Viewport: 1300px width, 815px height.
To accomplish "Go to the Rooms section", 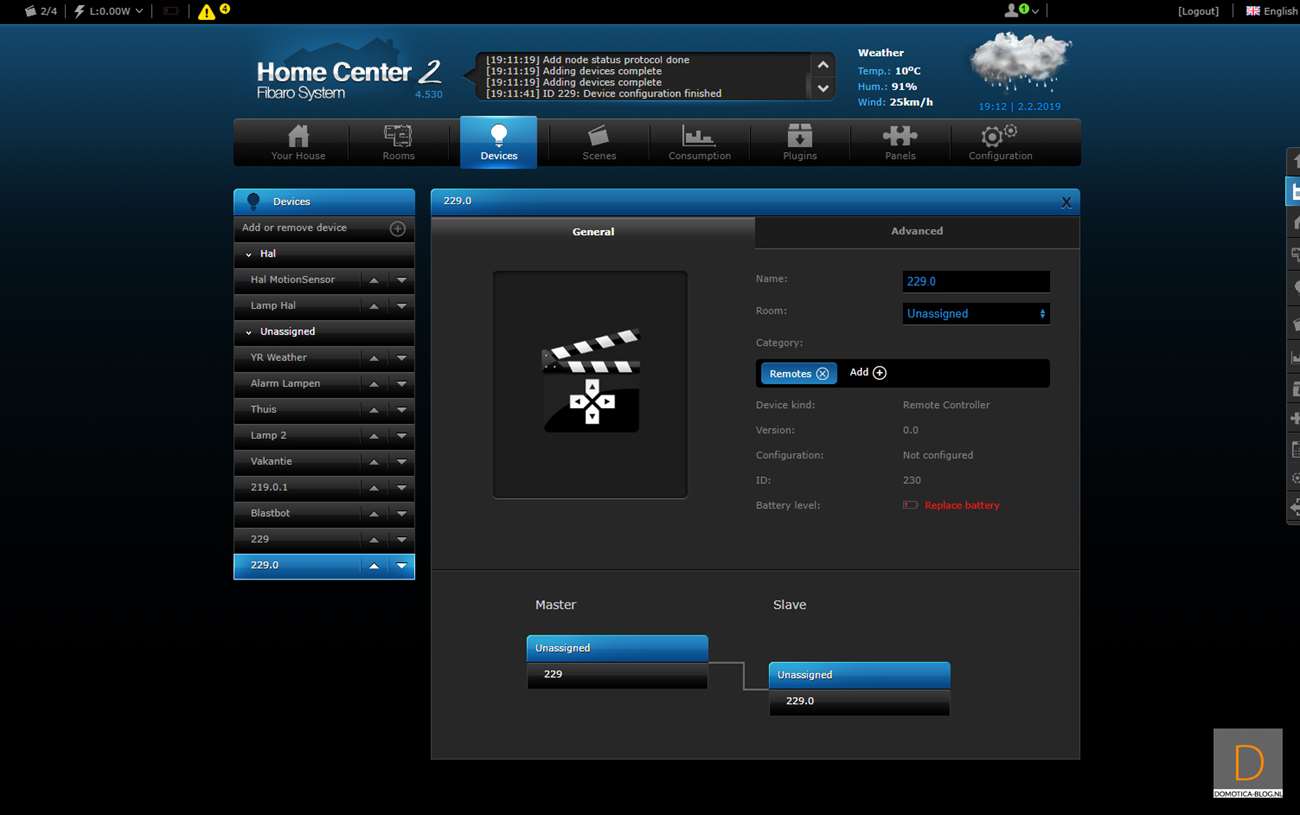I will point(398,142).
